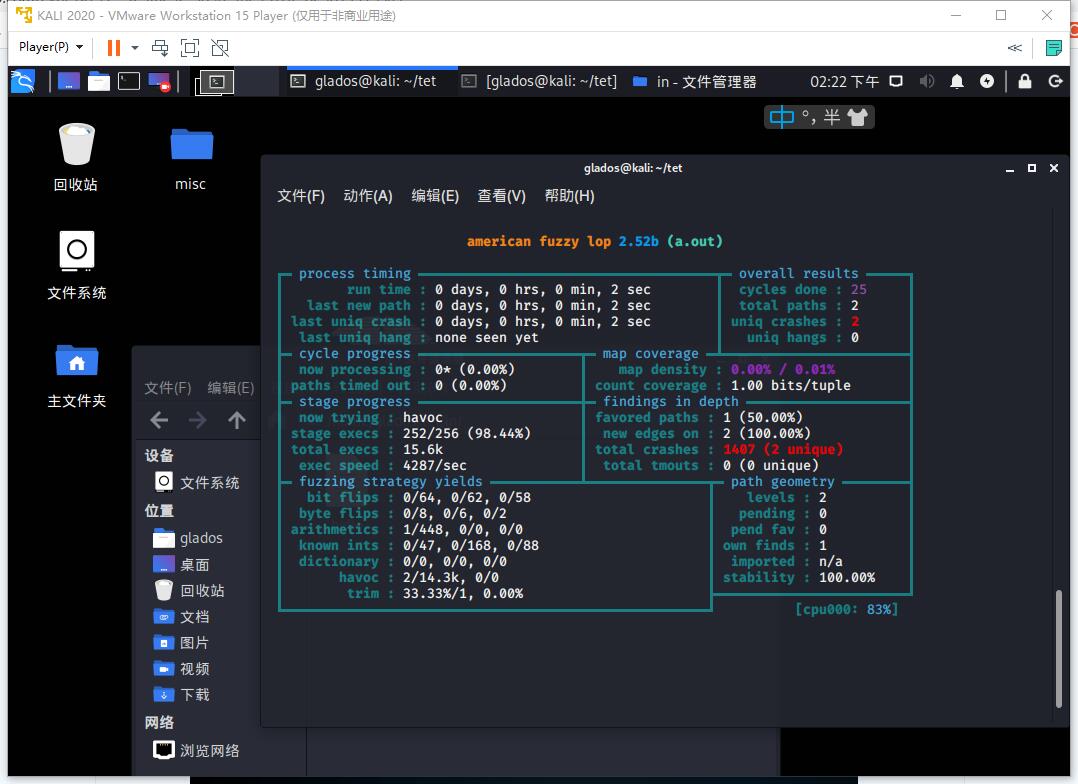
Task: Activate Unity mode in VMware toolbar
Action: (x=219, y=47)
